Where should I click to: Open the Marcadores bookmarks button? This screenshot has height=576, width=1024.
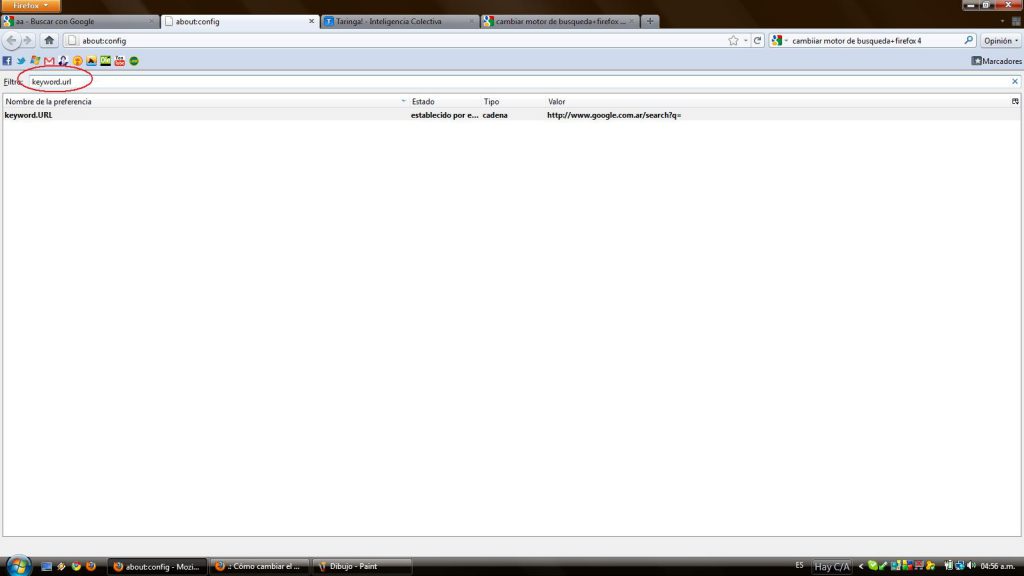point(996,61)
